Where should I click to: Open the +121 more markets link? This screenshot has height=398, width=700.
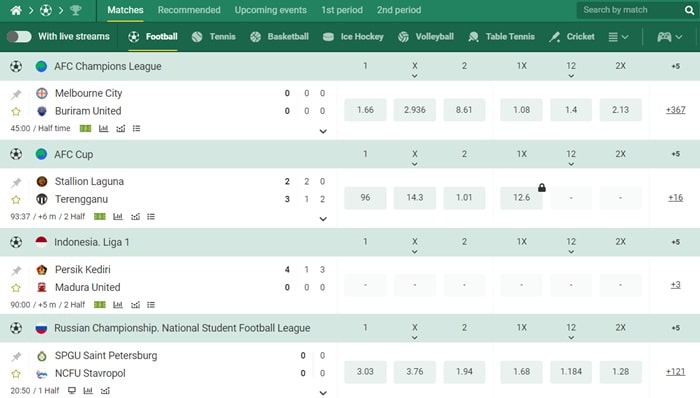[x=675, y=372]
